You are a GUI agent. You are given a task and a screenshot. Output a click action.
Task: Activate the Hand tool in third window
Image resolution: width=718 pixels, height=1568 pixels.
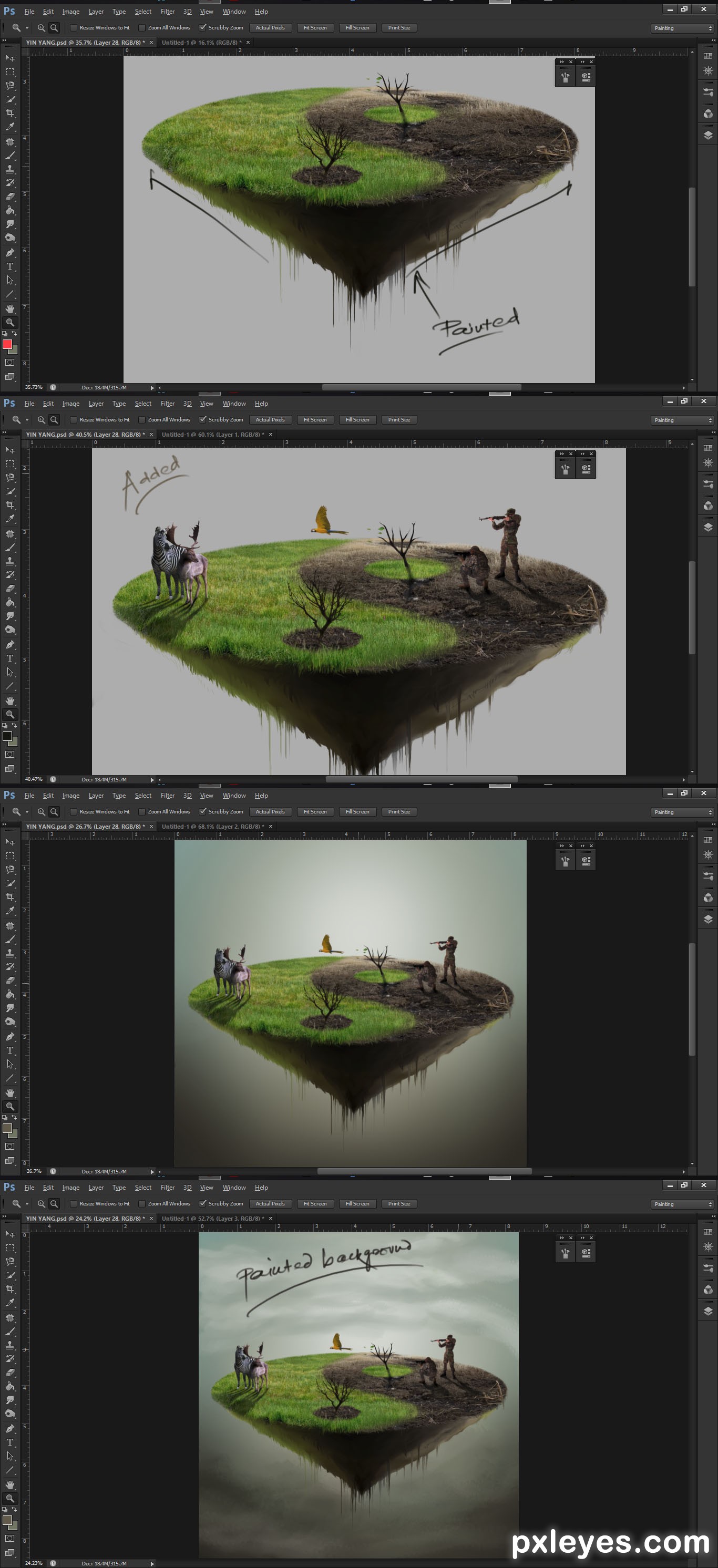tap(10, 1092)
